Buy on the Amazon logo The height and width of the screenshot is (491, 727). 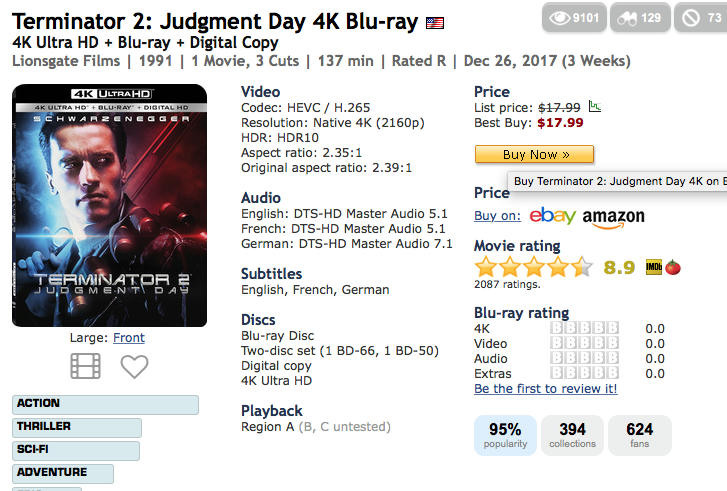tap(613, 218)
